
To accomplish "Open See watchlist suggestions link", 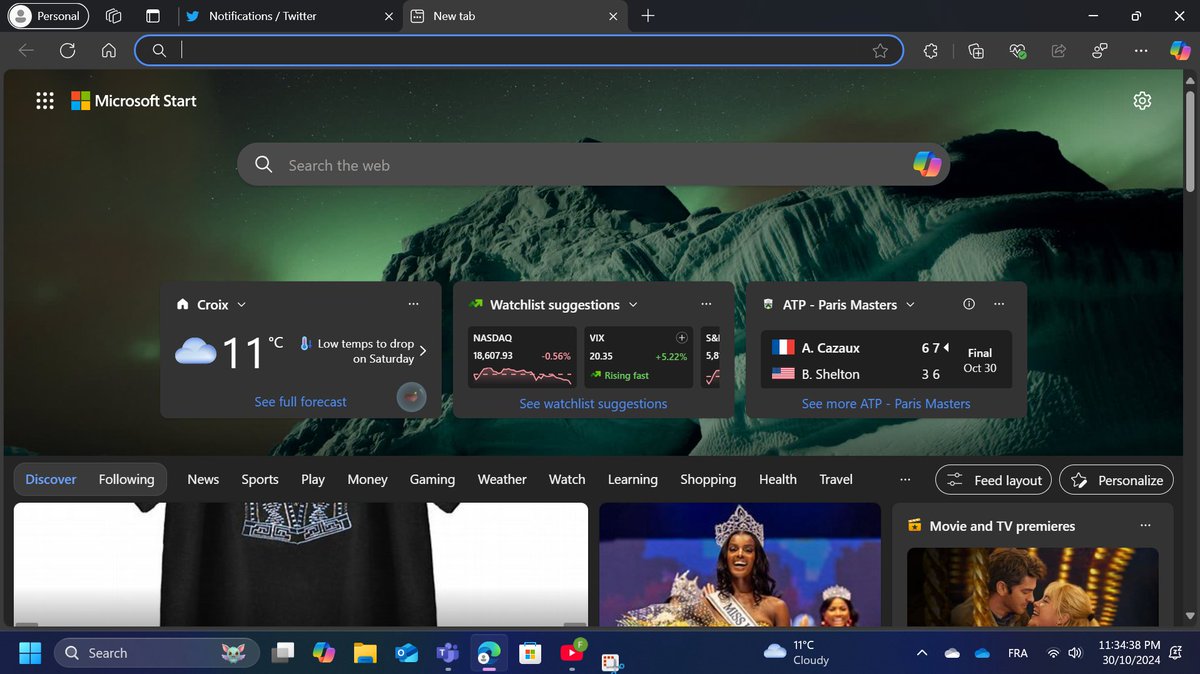I will [593, 404].
